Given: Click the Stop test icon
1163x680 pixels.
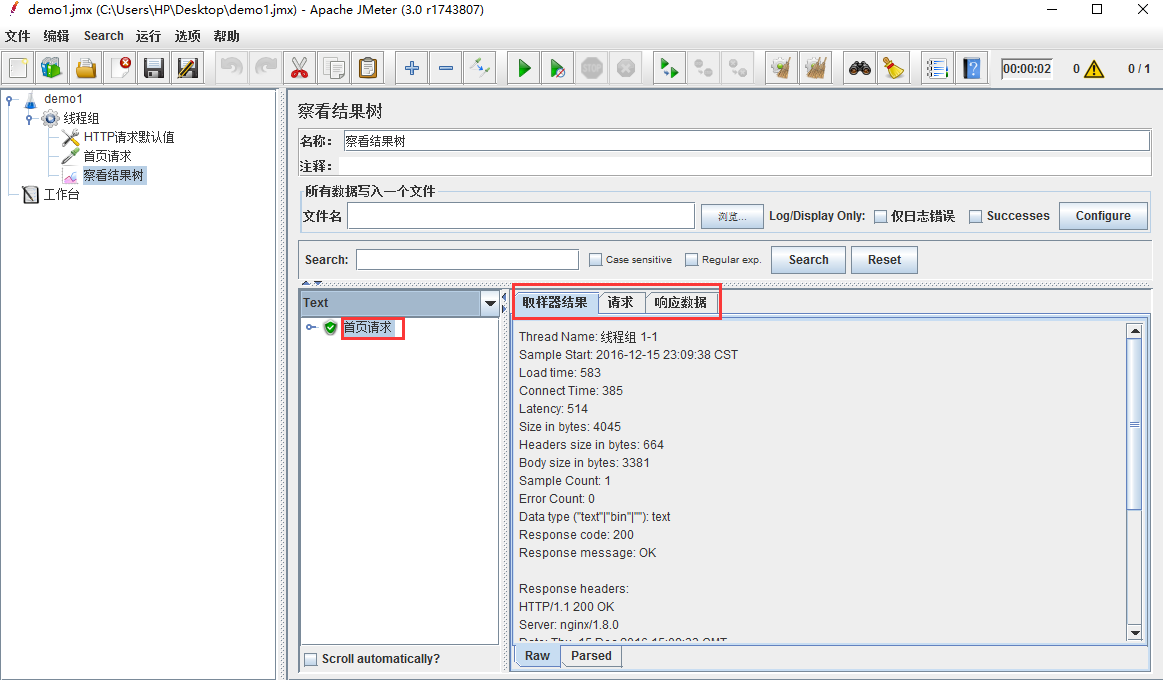Looking at the screenshot, I should pyautogui.click(x=592, y=68).
